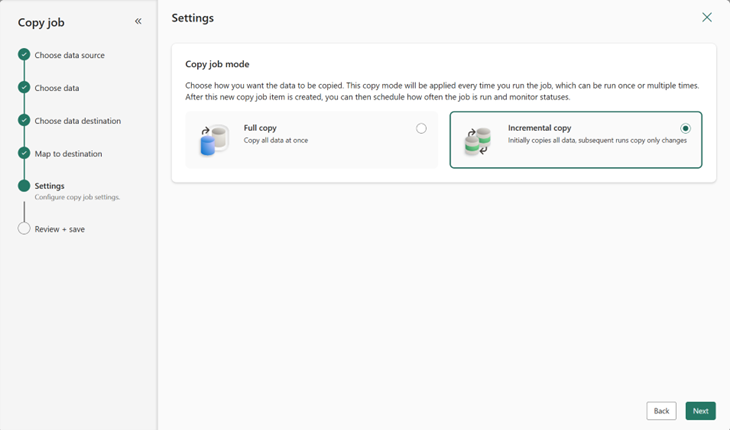Click the Full copy title text
Viewport: 730px width, 430px height.
click(260, 128)
